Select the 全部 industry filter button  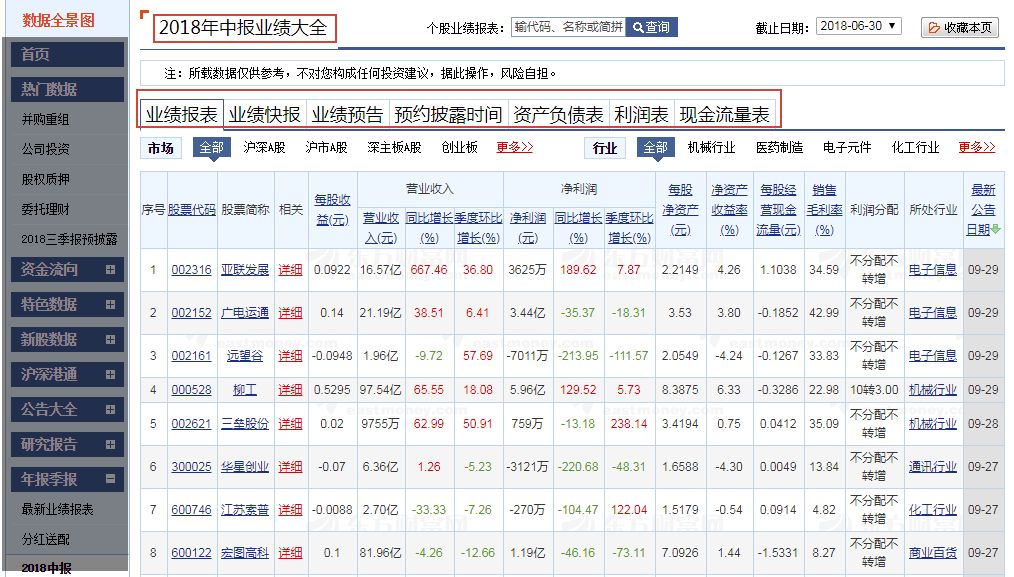[655, 148]
